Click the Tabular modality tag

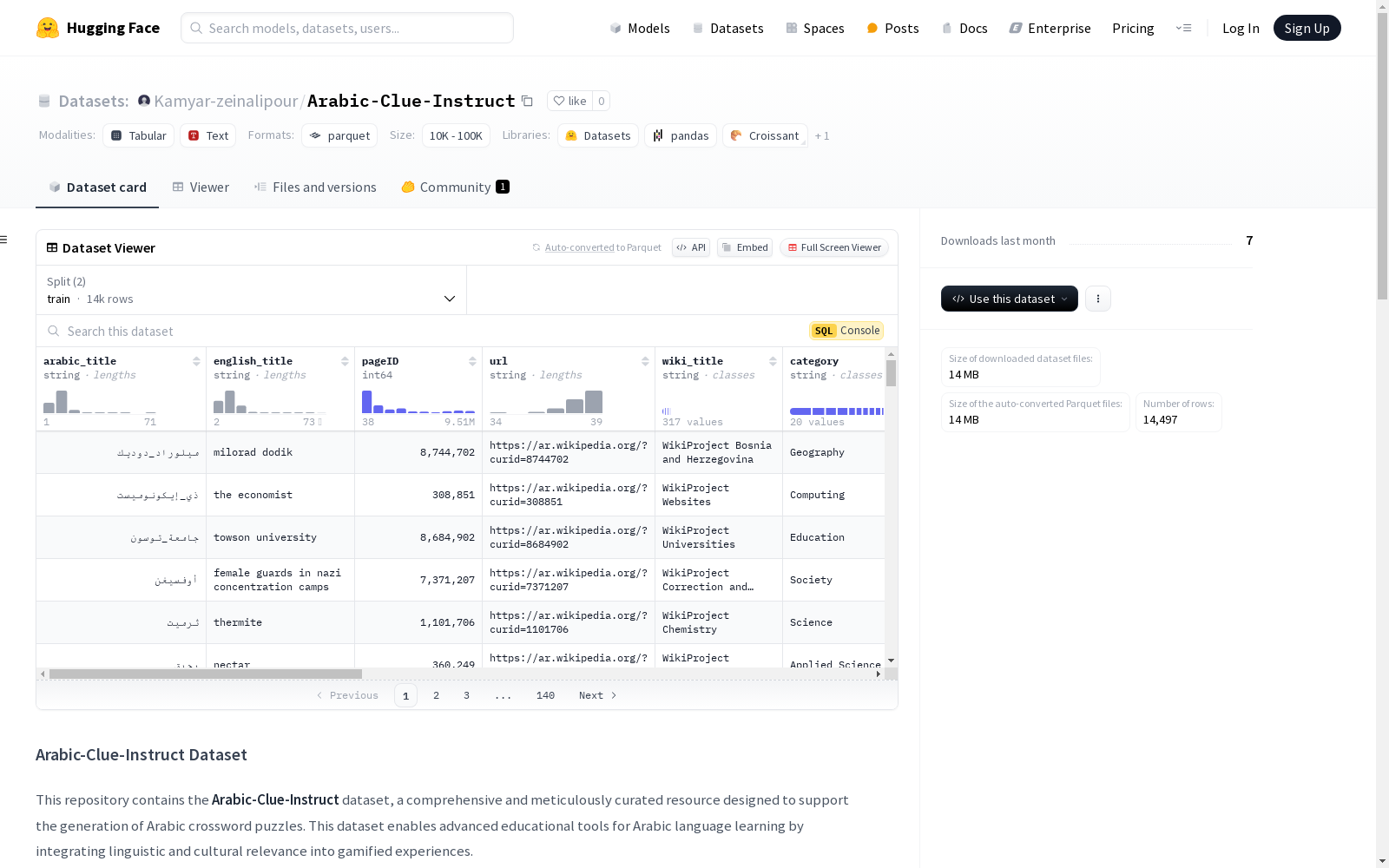(139, 135)
